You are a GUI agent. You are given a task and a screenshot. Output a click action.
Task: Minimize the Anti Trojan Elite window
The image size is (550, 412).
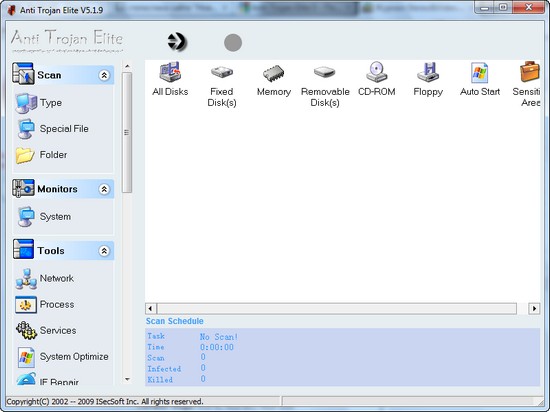tap(485, 8)
